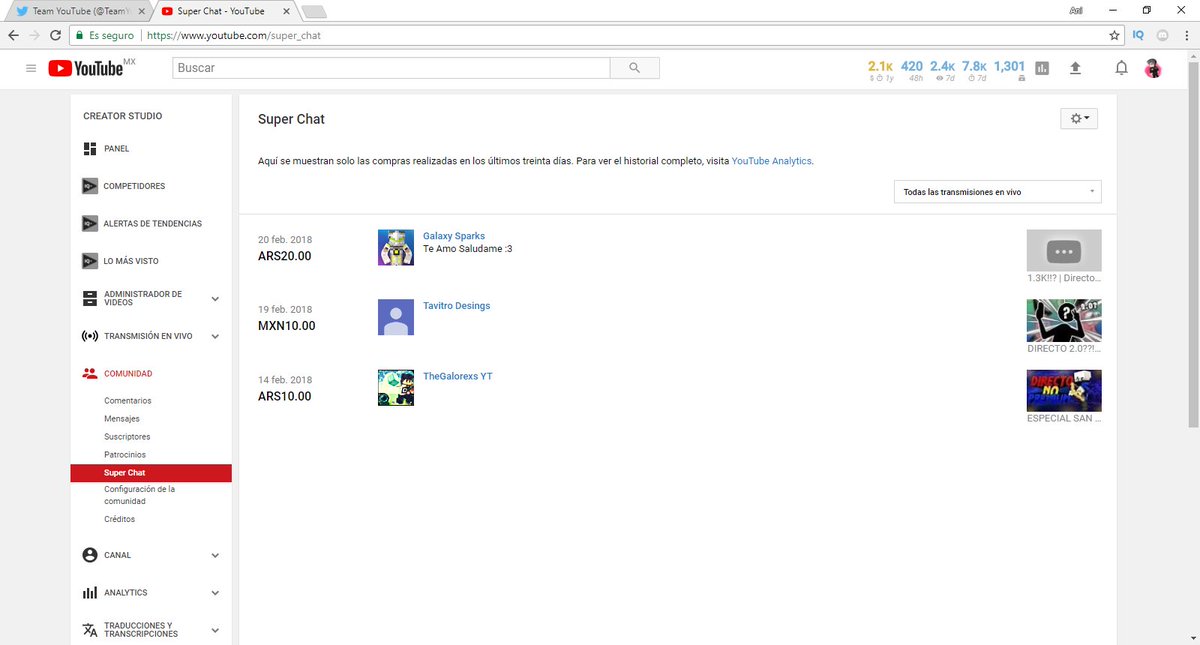Image resolution: width=1200 pixels, height=645 pixels.
Task: Open Patrocinios in the sidebar
Action: click(x=125, y=455)
